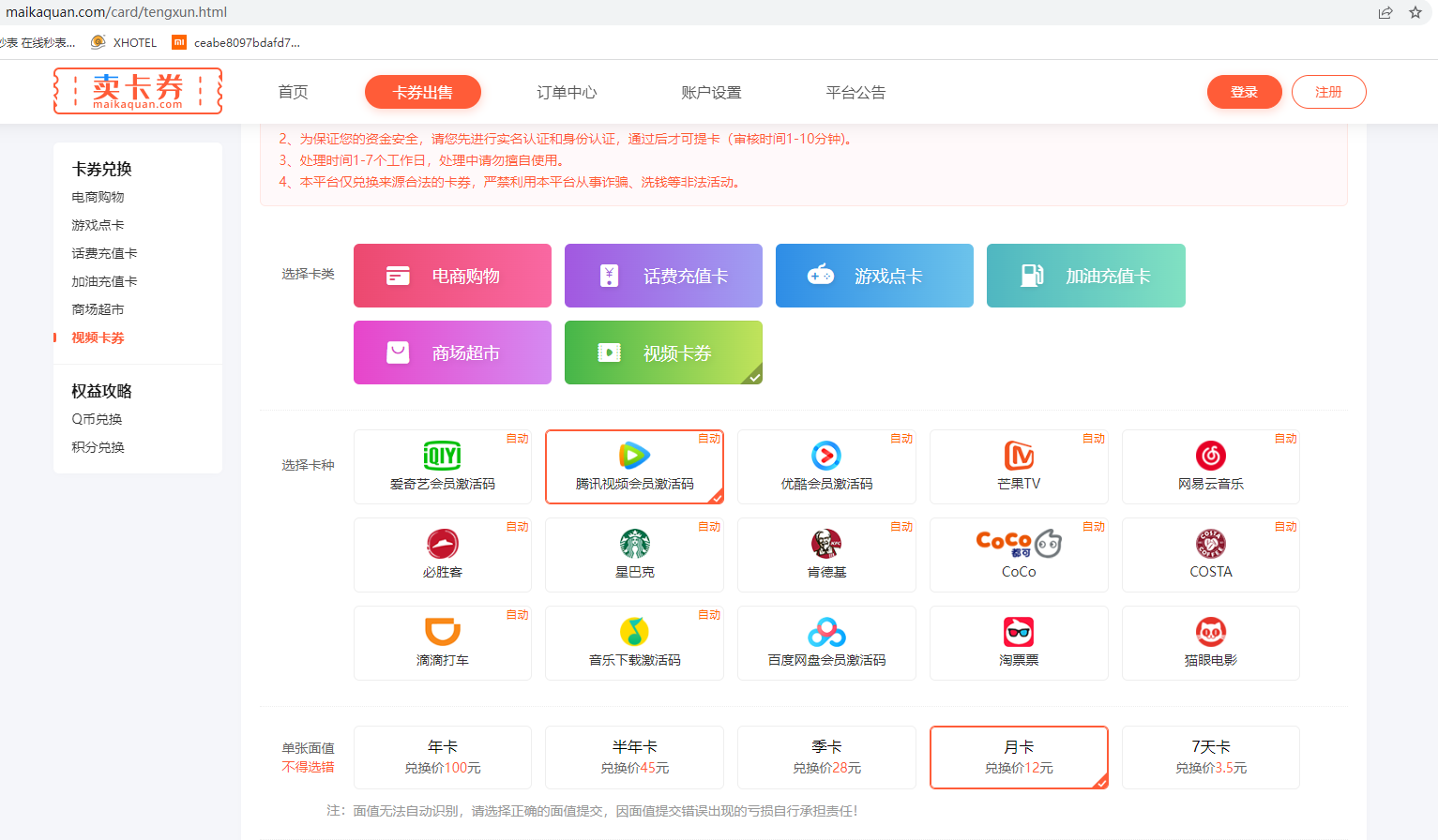The width and height of the screenshot is (1438, 840).
Task: Click the 登录 login button
Action: point(1244,92)
